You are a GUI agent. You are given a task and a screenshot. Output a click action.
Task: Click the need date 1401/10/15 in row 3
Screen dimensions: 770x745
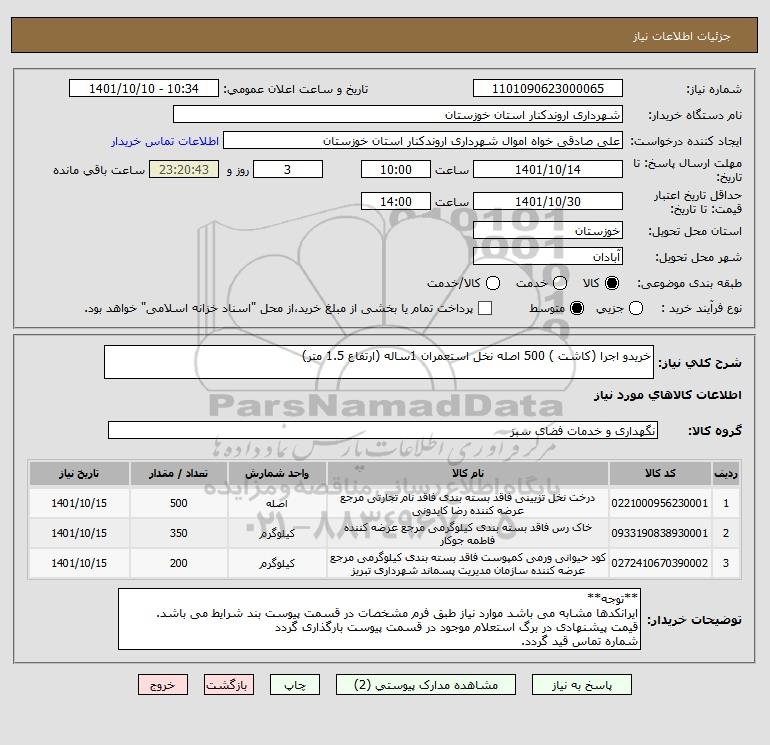click(79, 563)
